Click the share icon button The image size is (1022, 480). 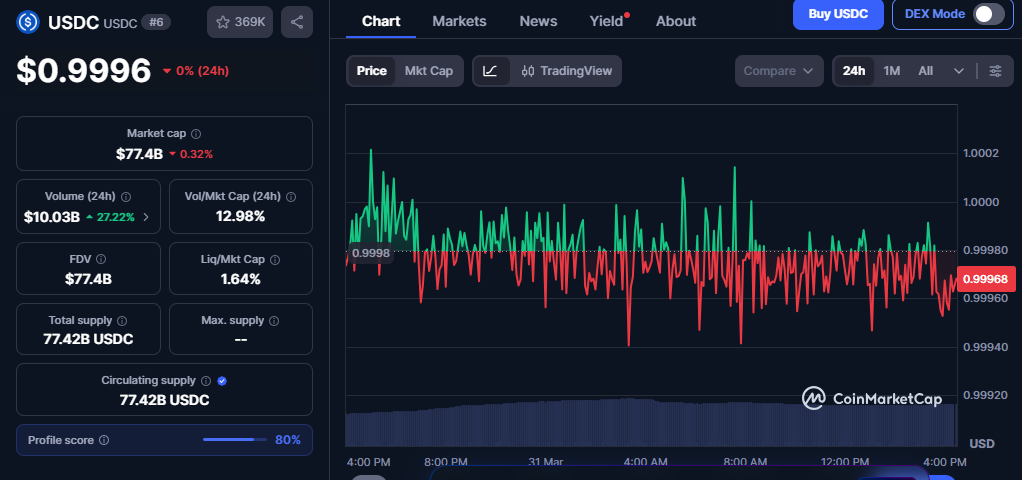(x=296, y=21)
